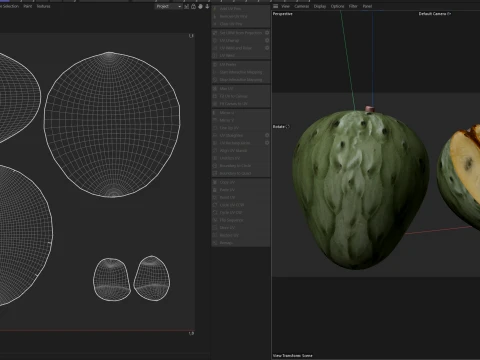Select the small right UV island at bottom
Viewport: 480px width, 360px height.
point(152,278)
